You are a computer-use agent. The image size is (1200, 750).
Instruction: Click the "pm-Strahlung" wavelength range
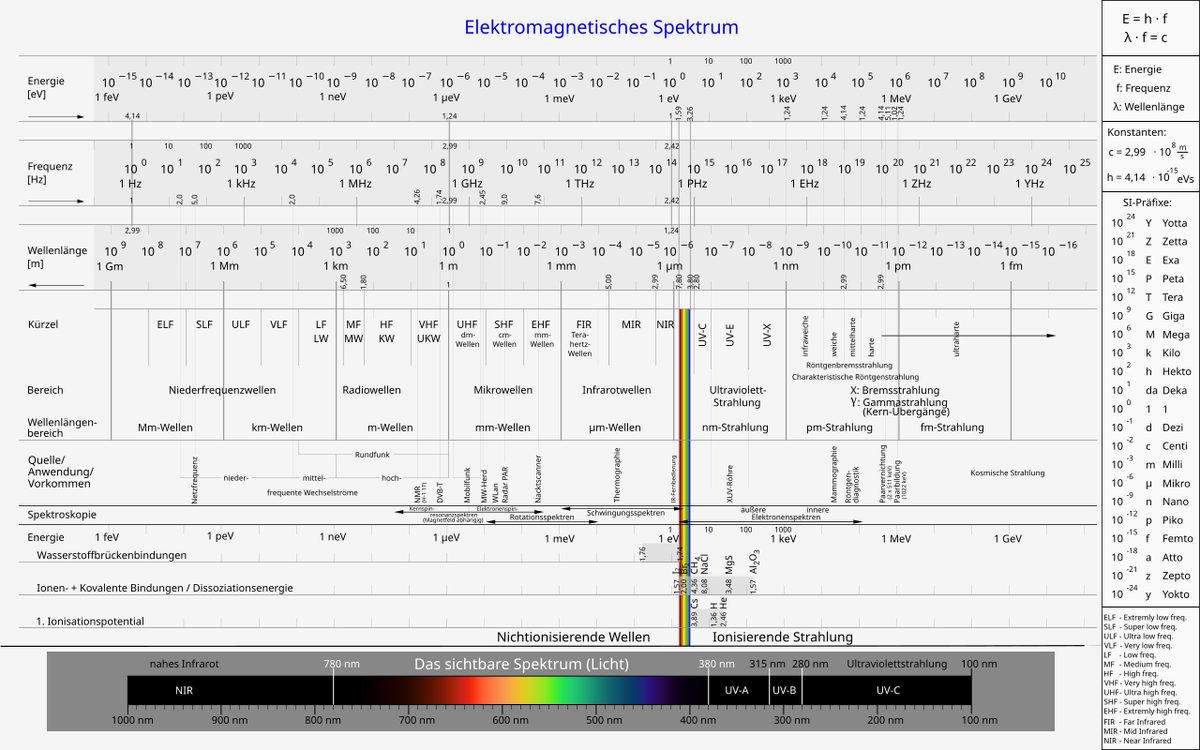pyautogui.click(x=840, y=427)
